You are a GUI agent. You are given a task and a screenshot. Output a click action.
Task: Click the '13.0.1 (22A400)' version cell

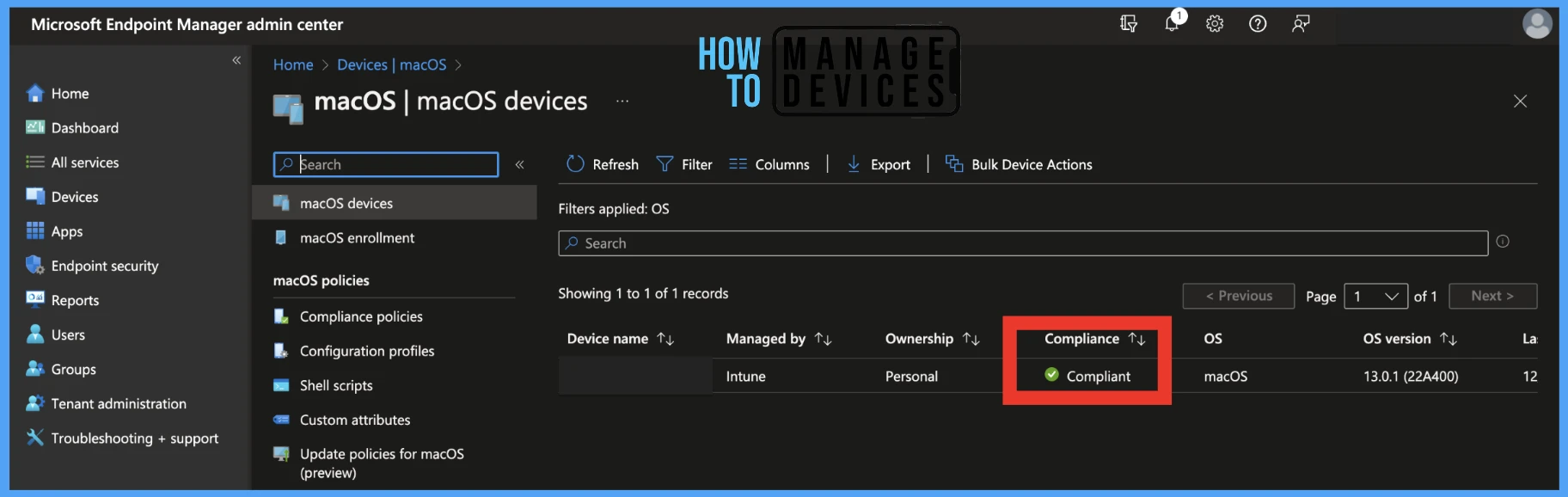1411,377
